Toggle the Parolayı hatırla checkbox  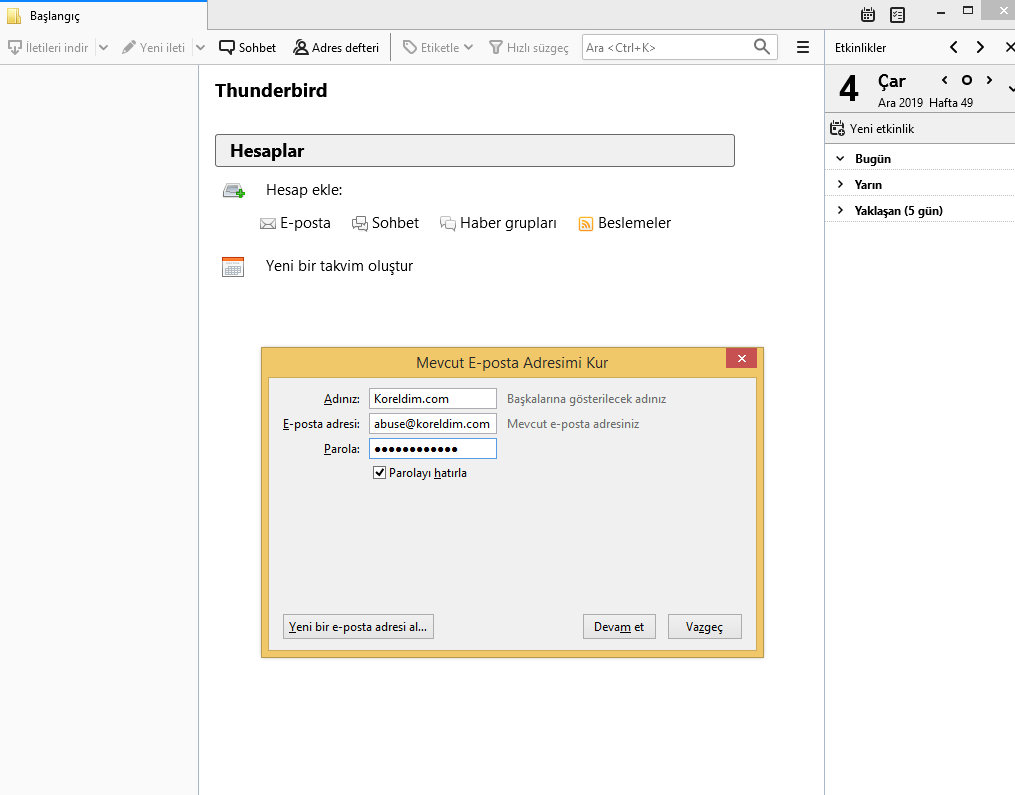(x=380, y=473)
